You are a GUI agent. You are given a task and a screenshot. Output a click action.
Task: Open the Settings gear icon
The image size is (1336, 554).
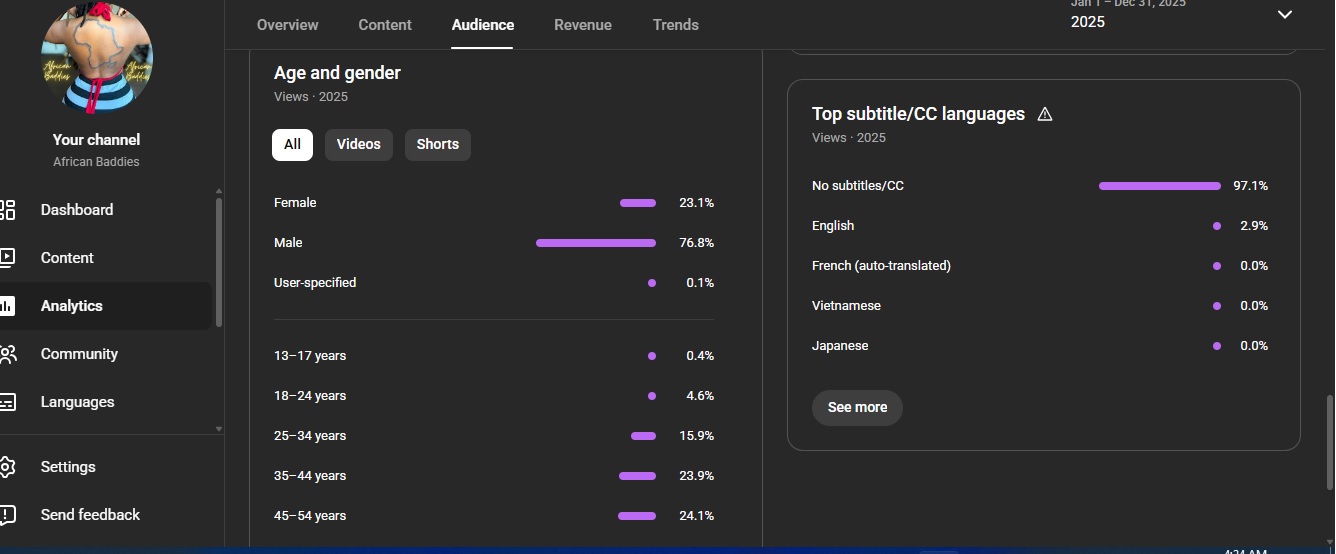[8, 467]
